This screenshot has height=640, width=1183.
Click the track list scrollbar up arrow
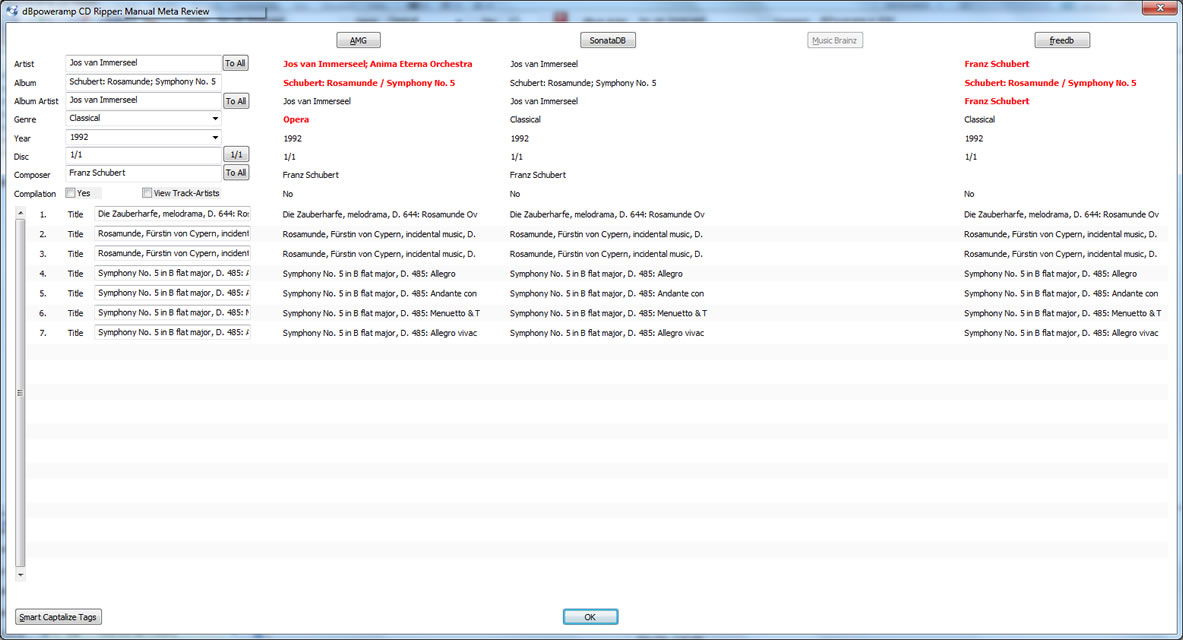coord(21,213)
